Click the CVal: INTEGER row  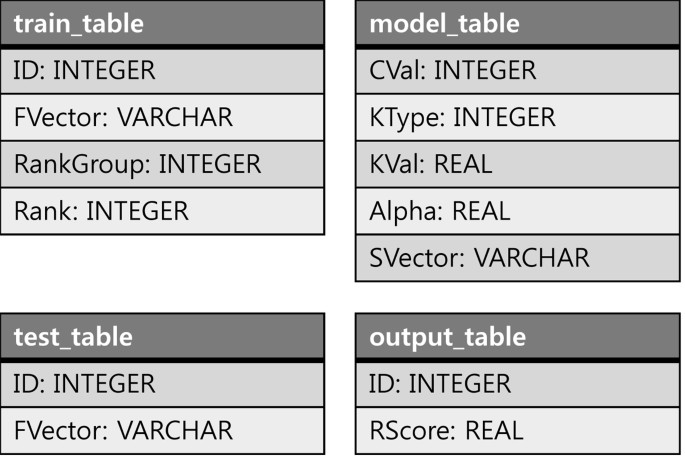pyautogui.click(x=518, y=70)
